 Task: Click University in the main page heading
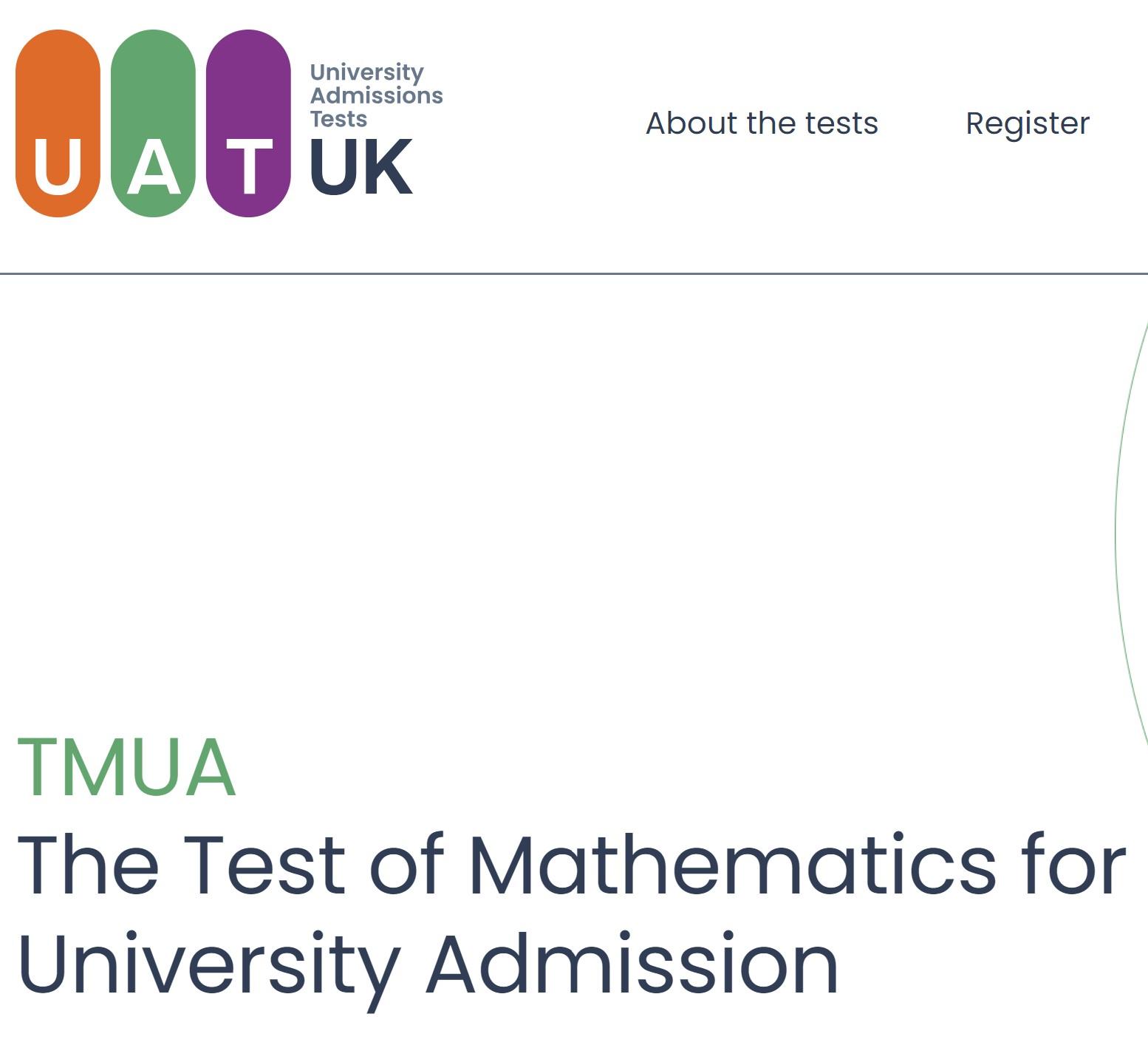pyautogui.click(x=210, y=965)
